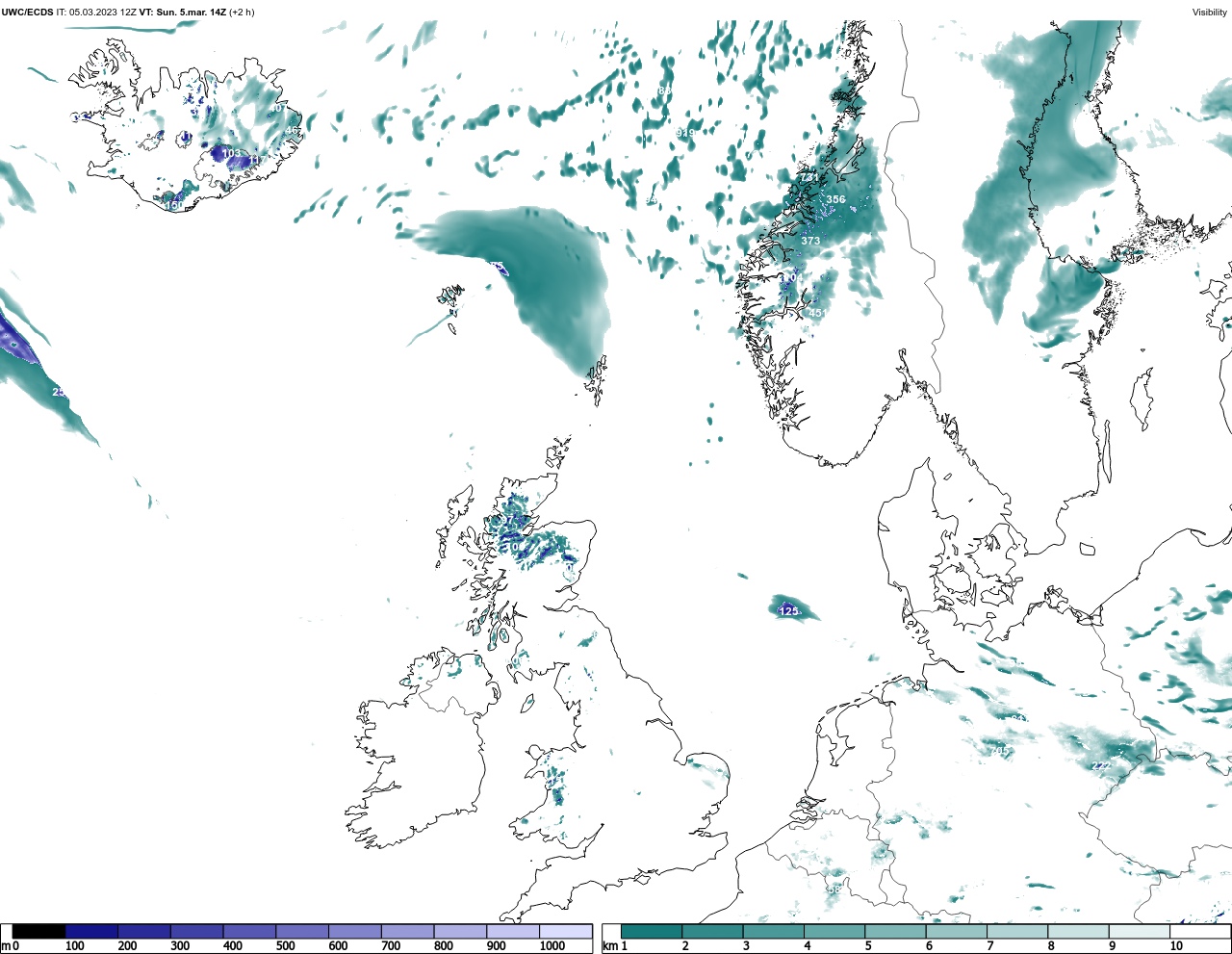Click the 500–600 m legend swatch
This screenshot has height=954, width=1232.
302,931
